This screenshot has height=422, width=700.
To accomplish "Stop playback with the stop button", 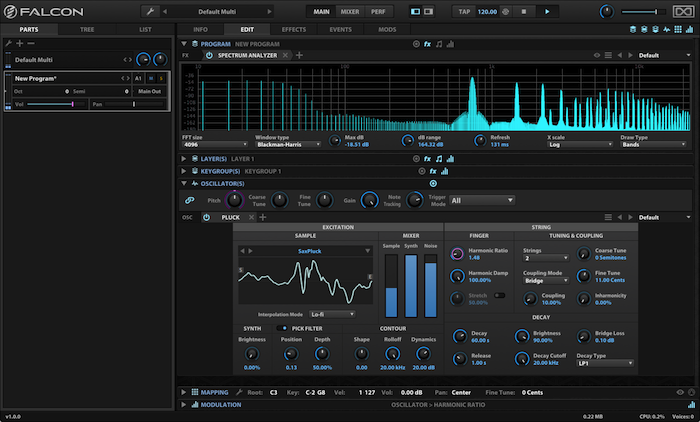I will point(524,12).
